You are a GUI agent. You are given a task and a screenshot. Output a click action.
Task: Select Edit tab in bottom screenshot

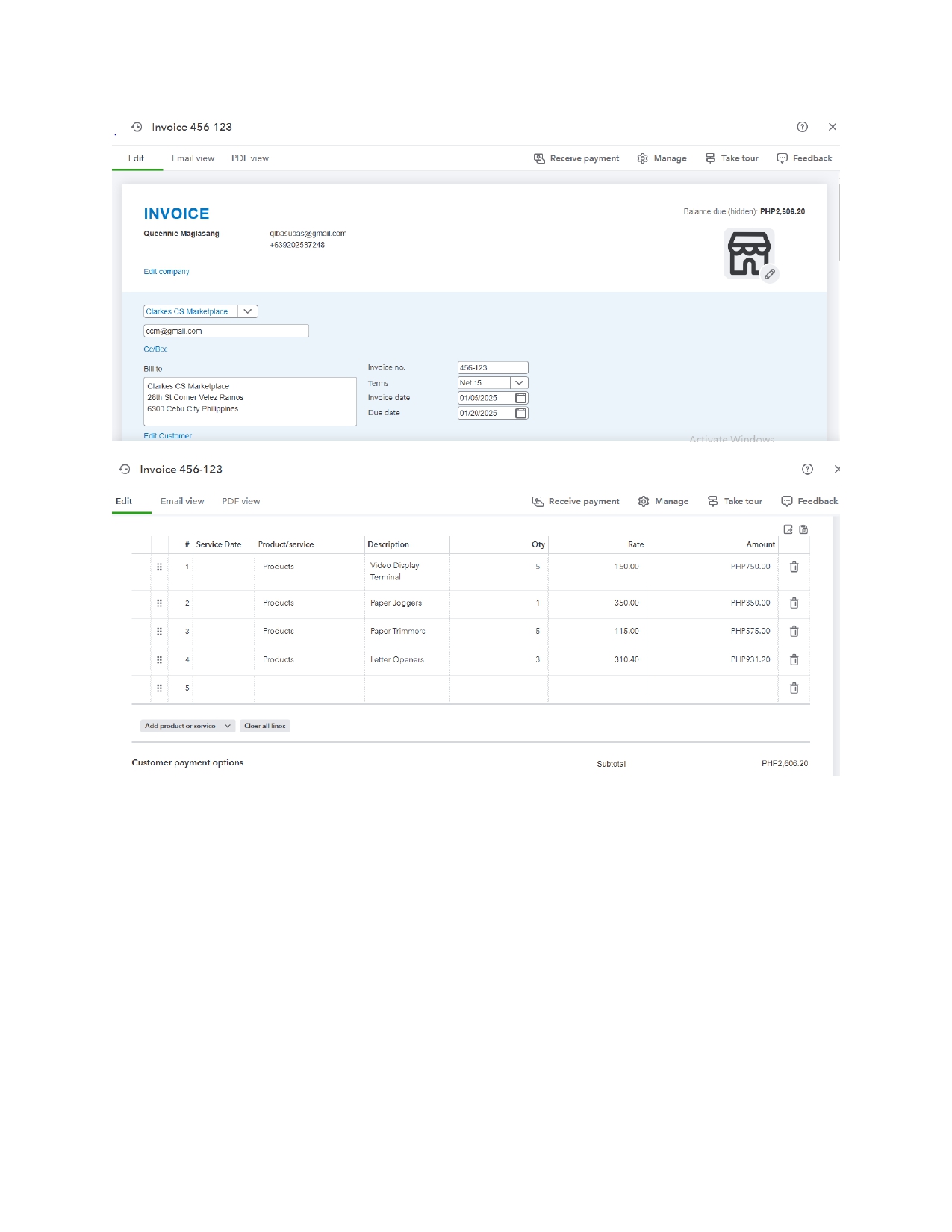point(124,501)
